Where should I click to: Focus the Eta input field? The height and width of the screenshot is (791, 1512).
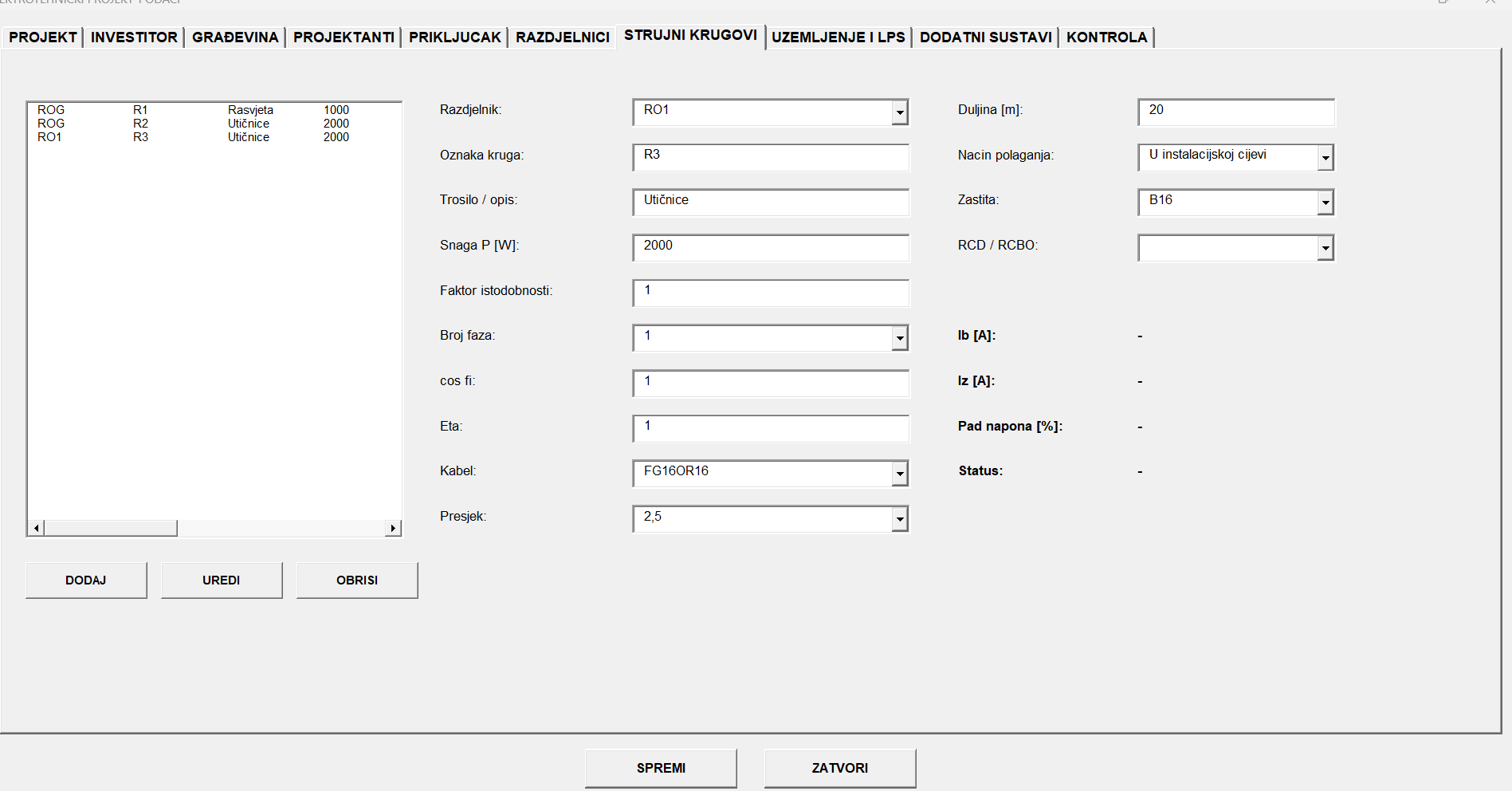771,428
